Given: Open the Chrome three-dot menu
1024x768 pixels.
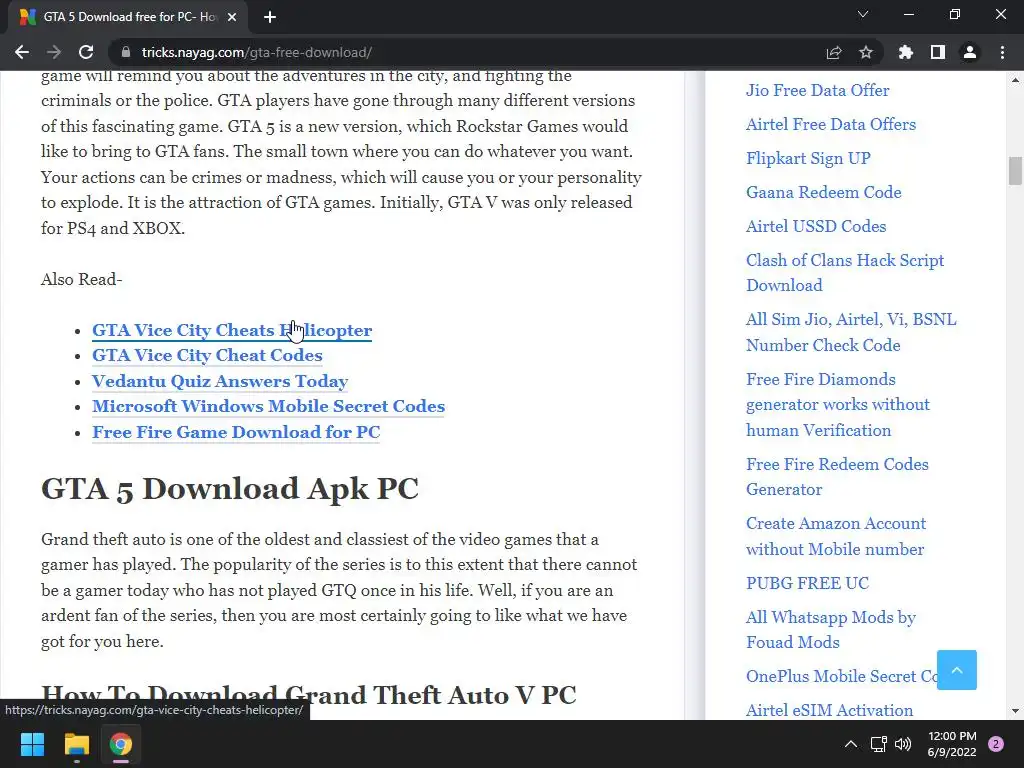Looking at the screenshot, I should pos(1002,52).
